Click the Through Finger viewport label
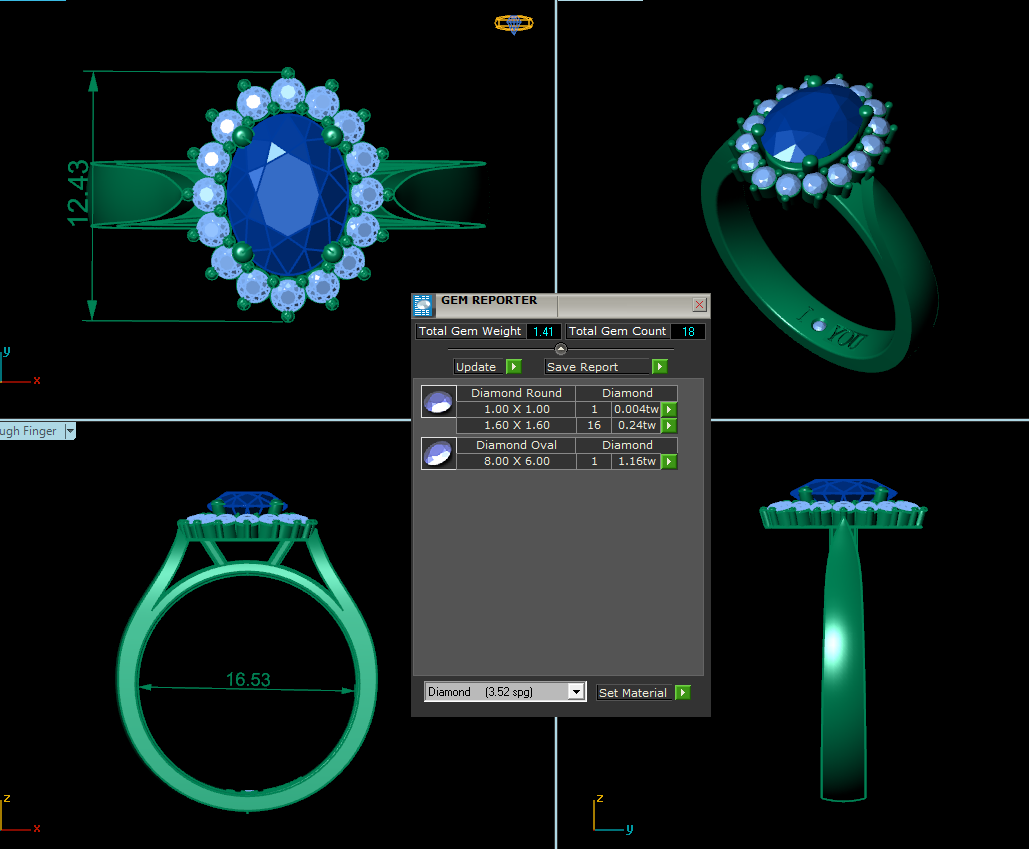The width and height of the screenshot is (1029, 849). pyautogui.click(x=31, y=431)
